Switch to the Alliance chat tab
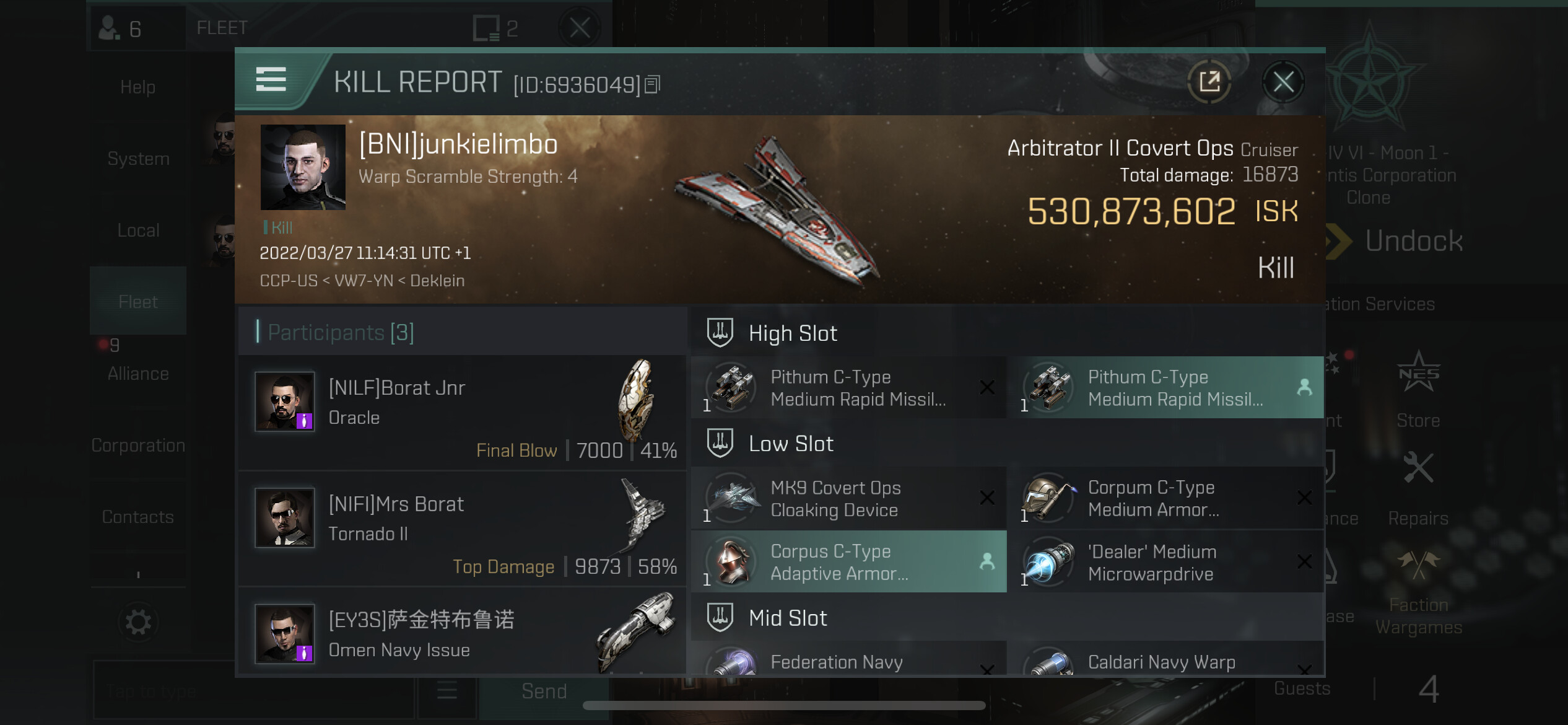This screenshot has height=725, width=1568. pos(138,374)
